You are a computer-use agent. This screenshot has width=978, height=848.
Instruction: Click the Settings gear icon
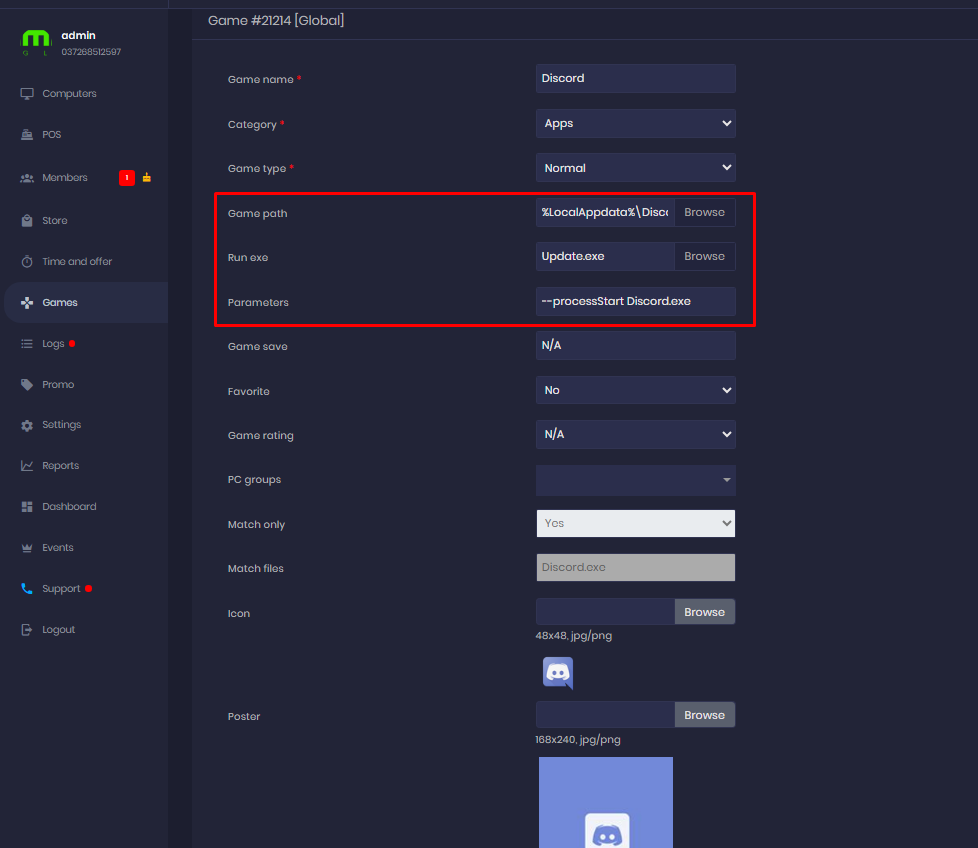[x=27, y=425]
